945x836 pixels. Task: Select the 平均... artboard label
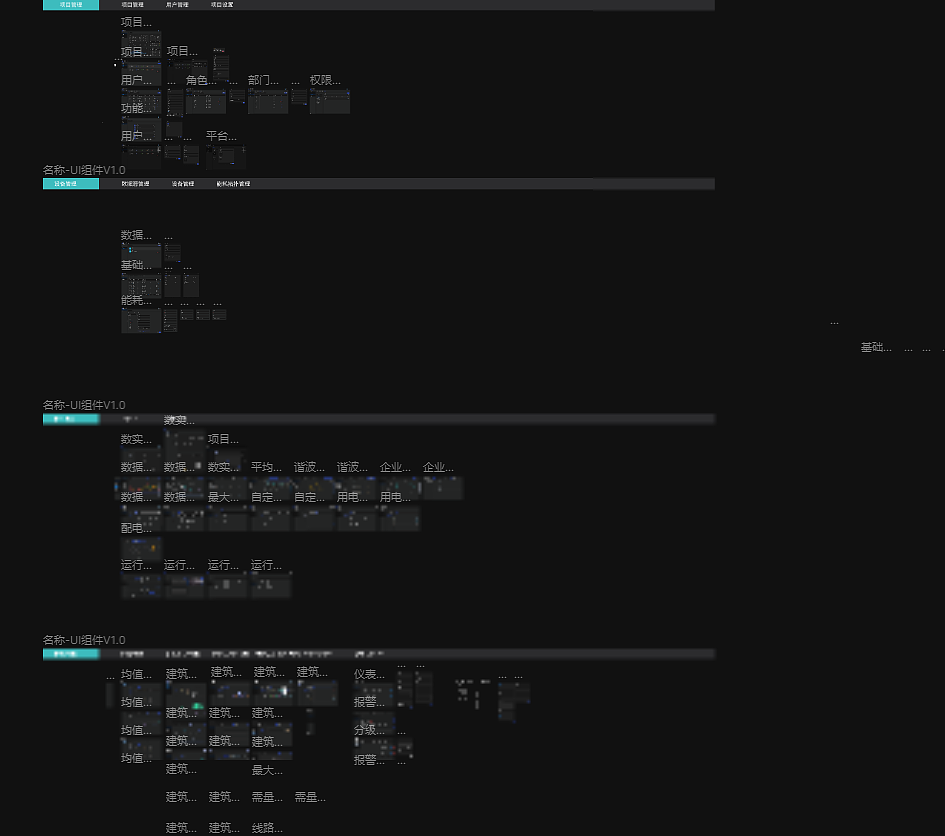coord(266,467)
